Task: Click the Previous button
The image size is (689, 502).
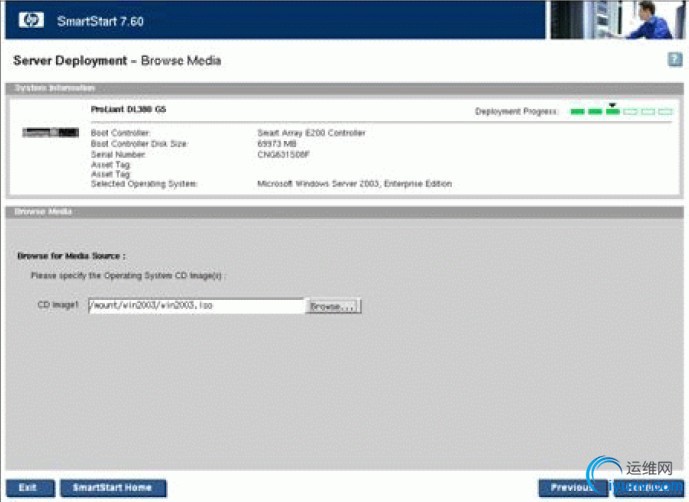Action: 573,487
